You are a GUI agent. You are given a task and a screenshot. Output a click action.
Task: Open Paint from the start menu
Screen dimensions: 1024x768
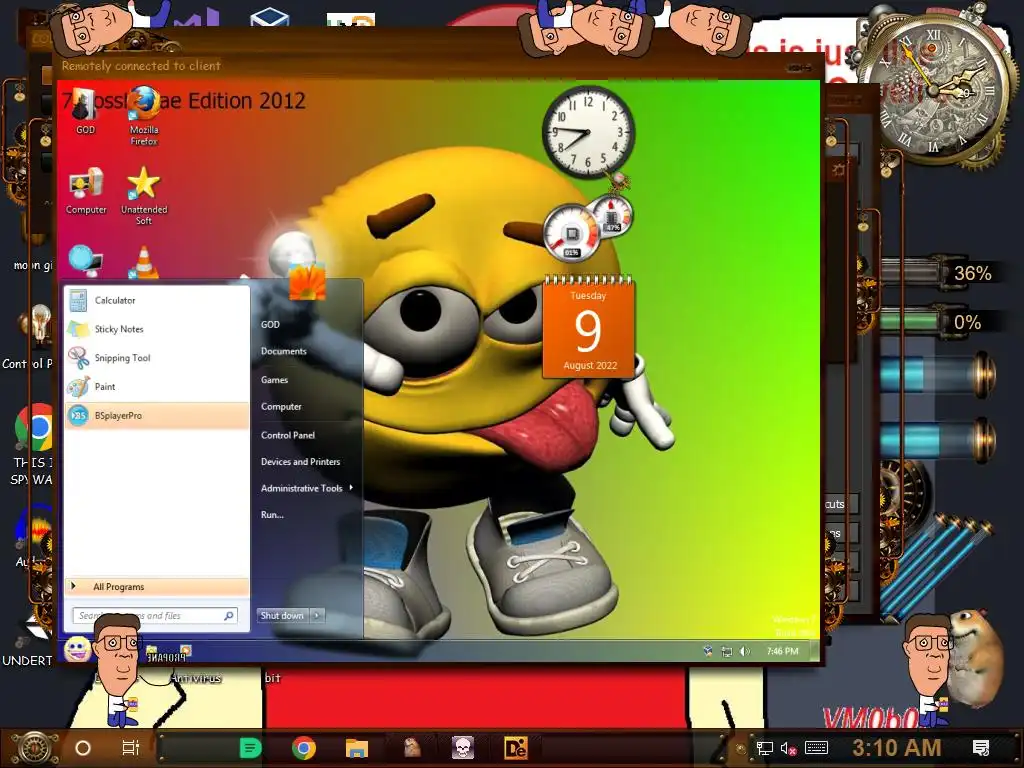(157, 387)
